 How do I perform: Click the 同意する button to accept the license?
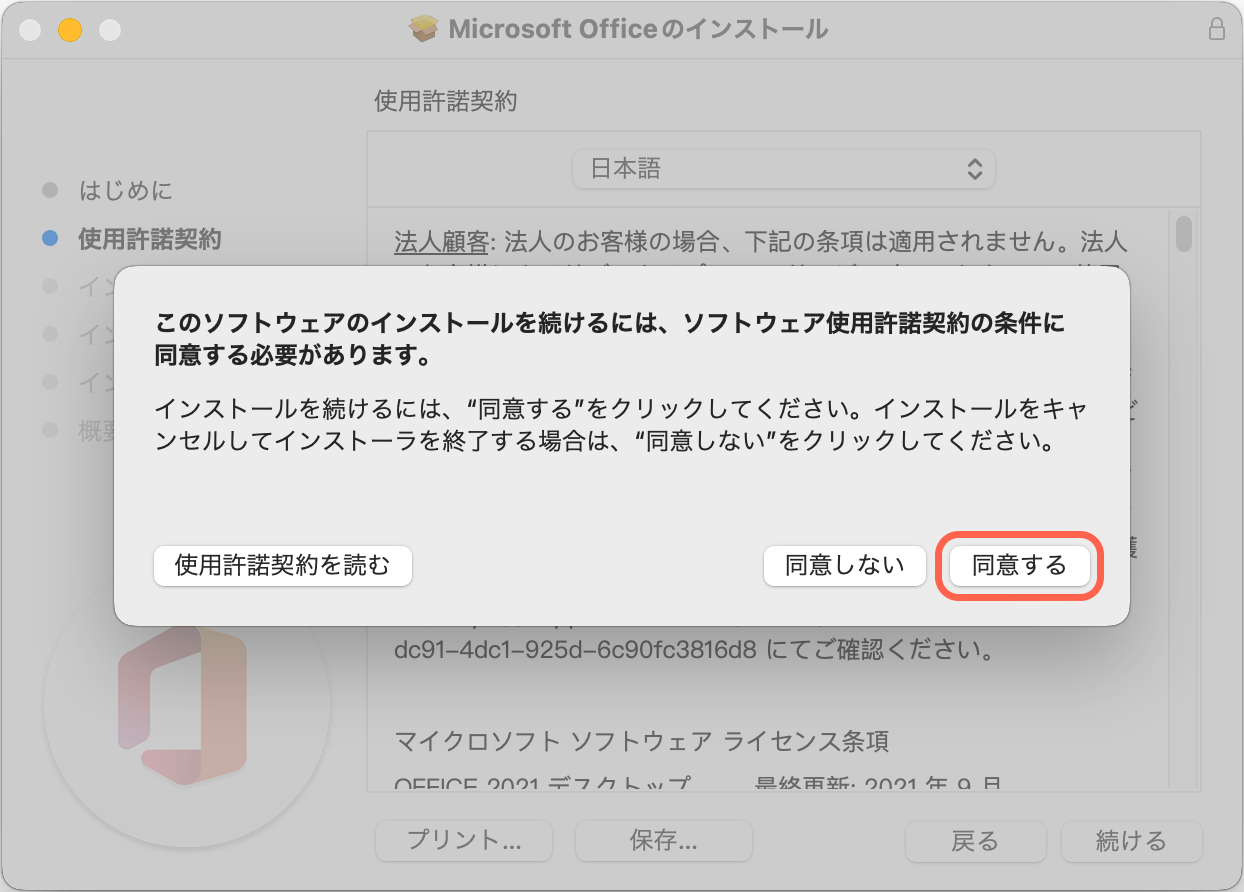click(1018, 565)
